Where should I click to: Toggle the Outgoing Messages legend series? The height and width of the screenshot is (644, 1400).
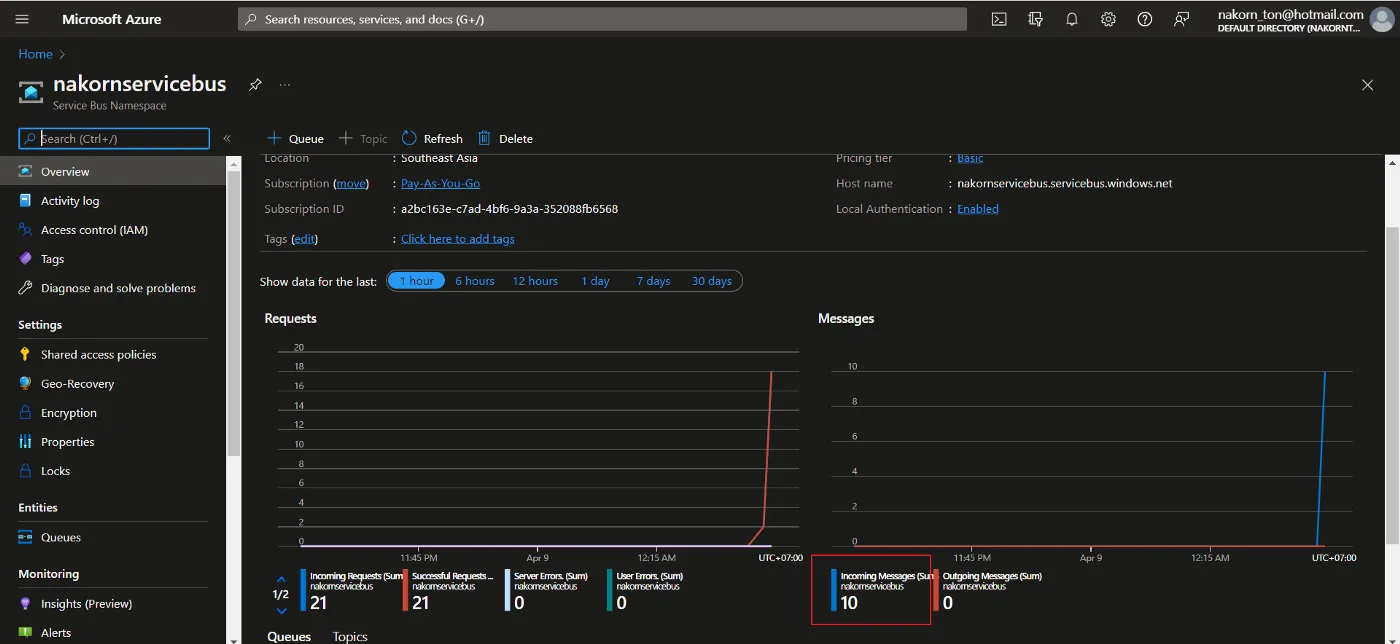pyautogui.click(x=988, y=590)
